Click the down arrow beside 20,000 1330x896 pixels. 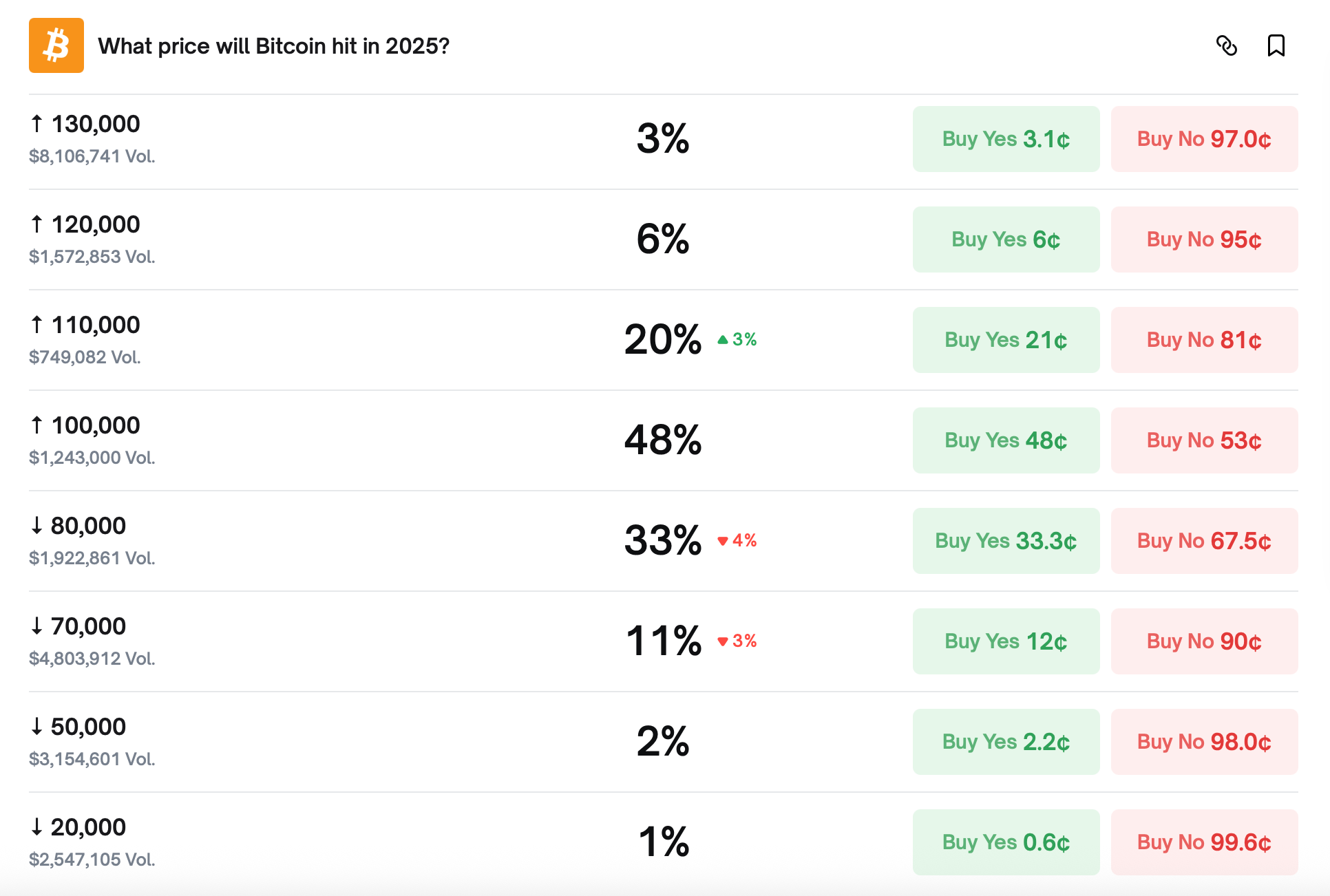[36, 826]
